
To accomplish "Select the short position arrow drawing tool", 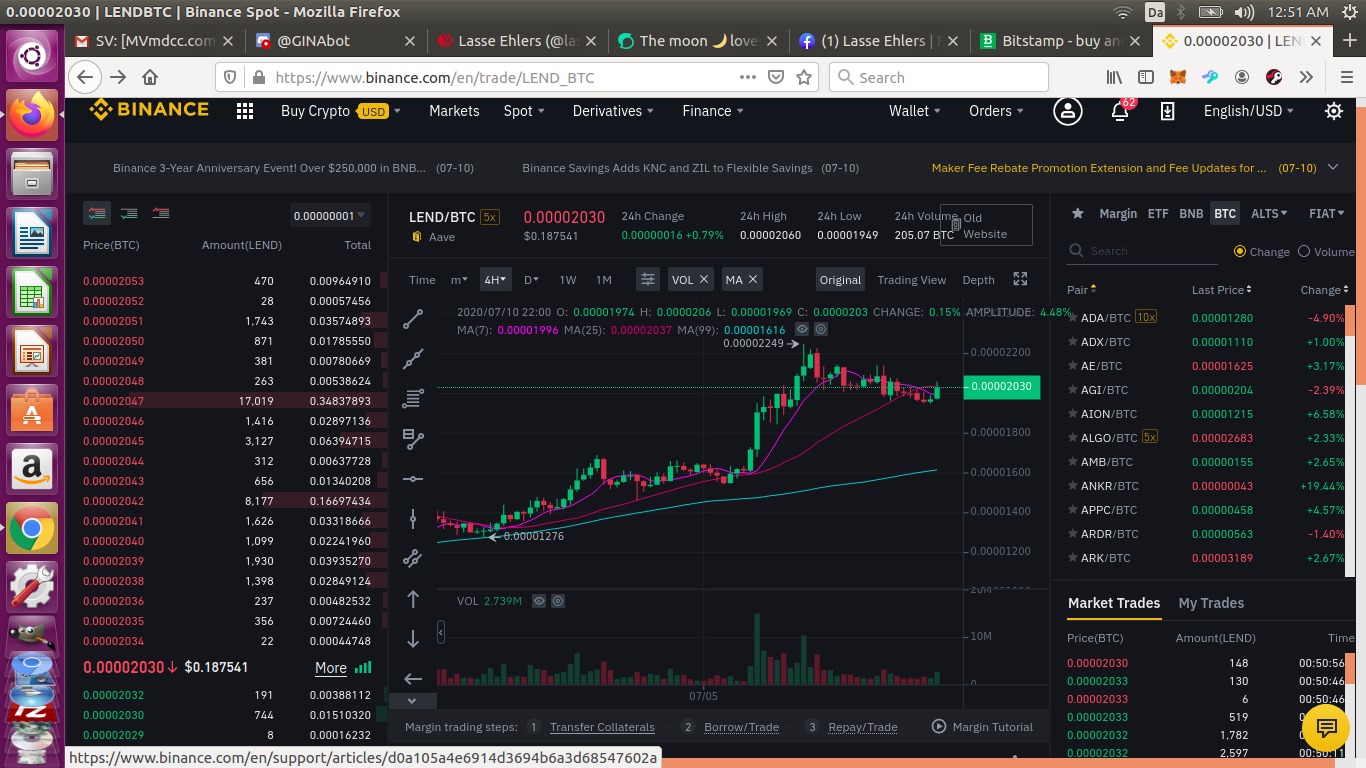I will point(413,639).
